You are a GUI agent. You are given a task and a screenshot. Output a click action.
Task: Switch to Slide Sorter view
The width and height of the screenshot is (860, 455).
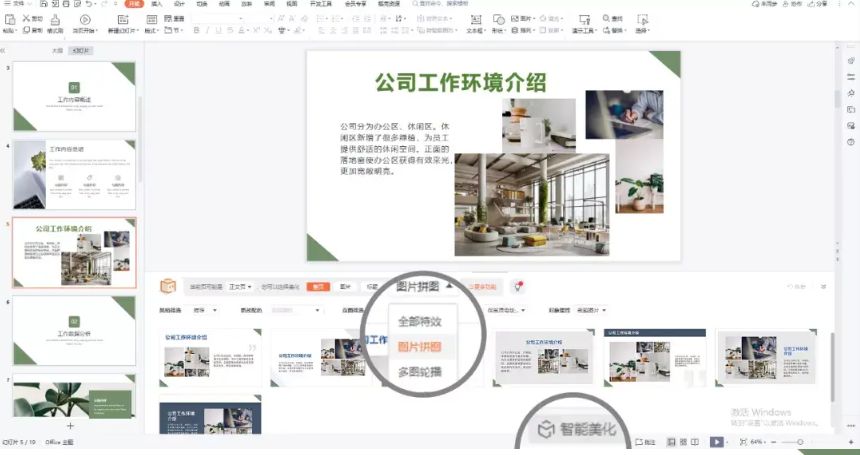coord(683,442)
